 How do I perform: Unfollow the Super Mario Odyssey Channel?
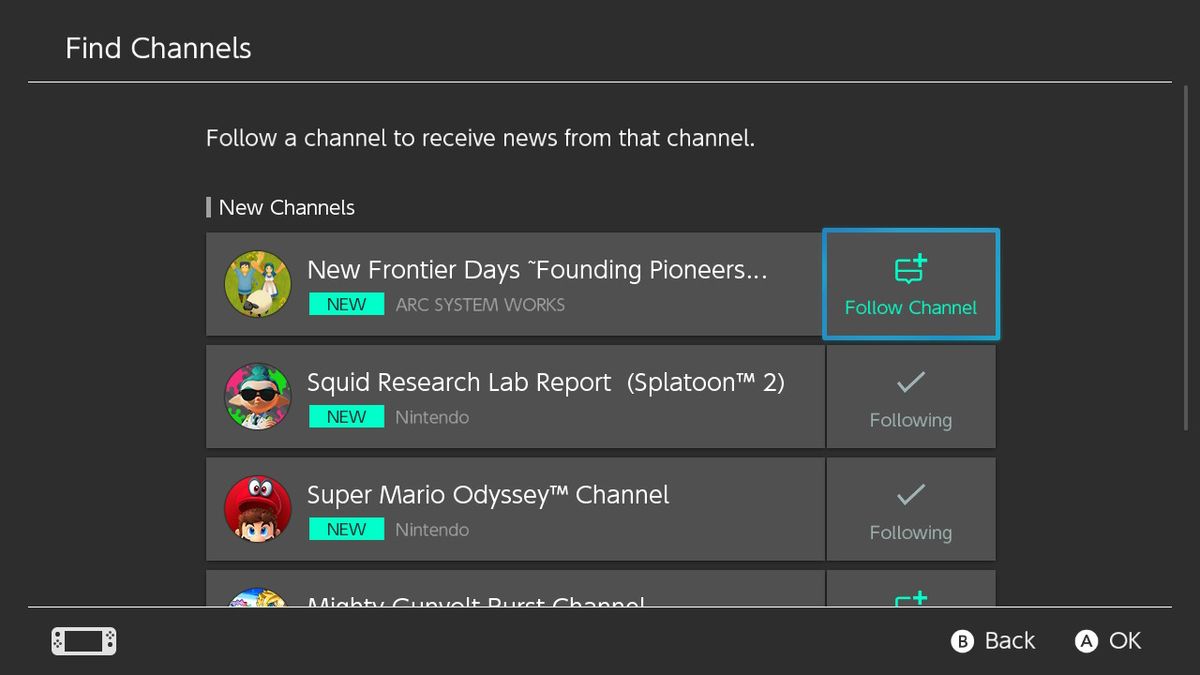(x=910, y=509)
